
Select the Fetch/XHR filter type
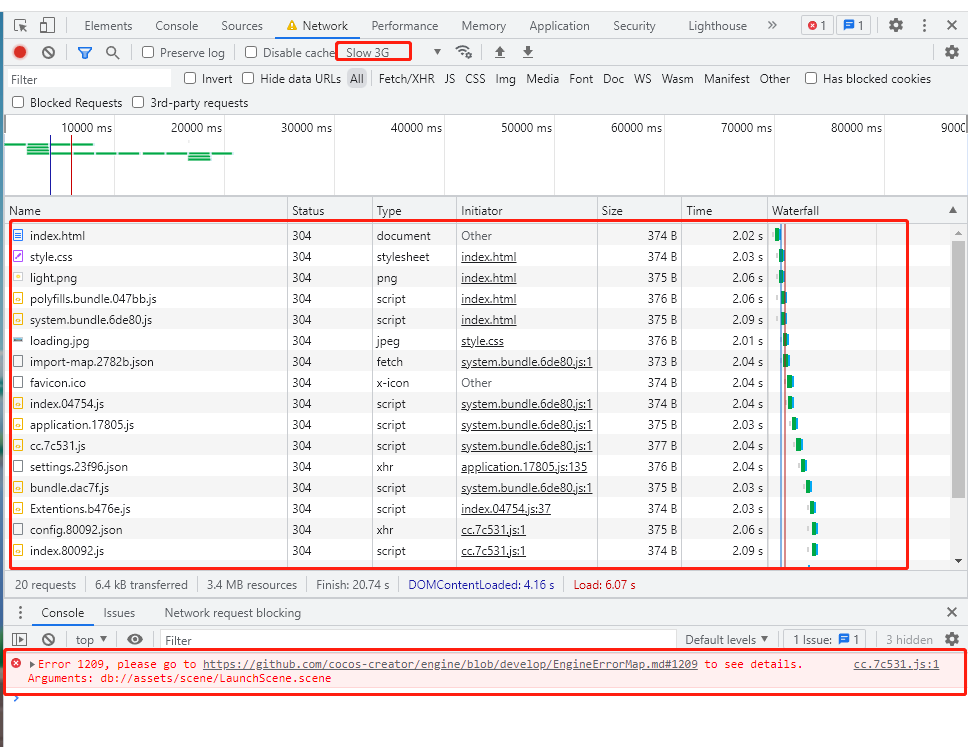tap(406, 79)
